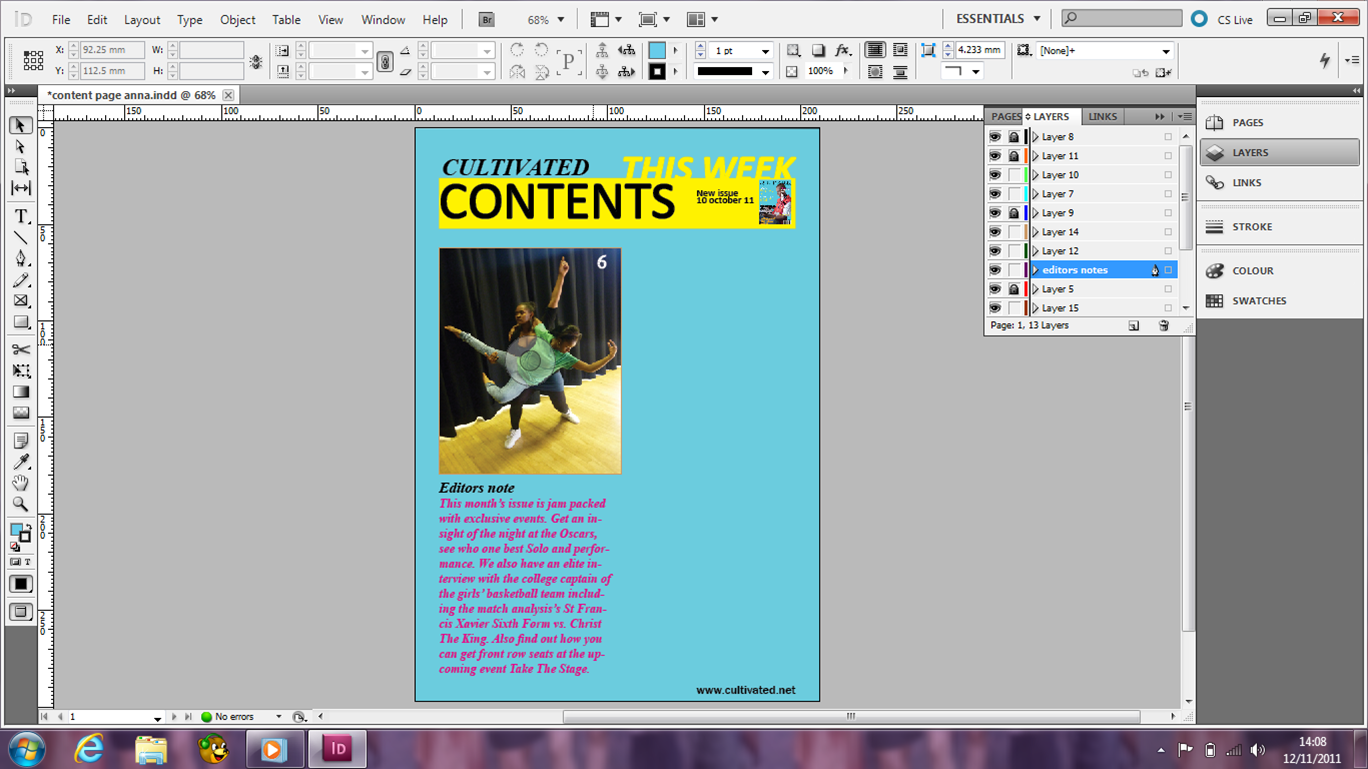Open the corner options shape dropdown
This screenshot has width=1368, height=769.
click(x=975, y=72)
